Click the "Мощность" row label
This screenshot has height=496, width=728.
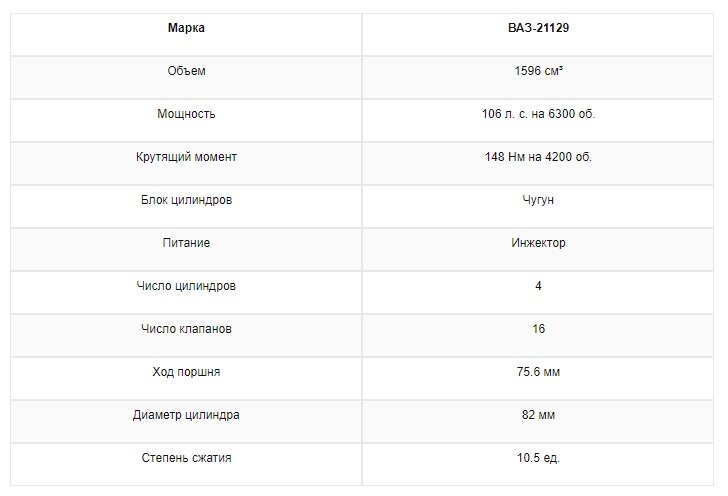[x=186, y=114]
